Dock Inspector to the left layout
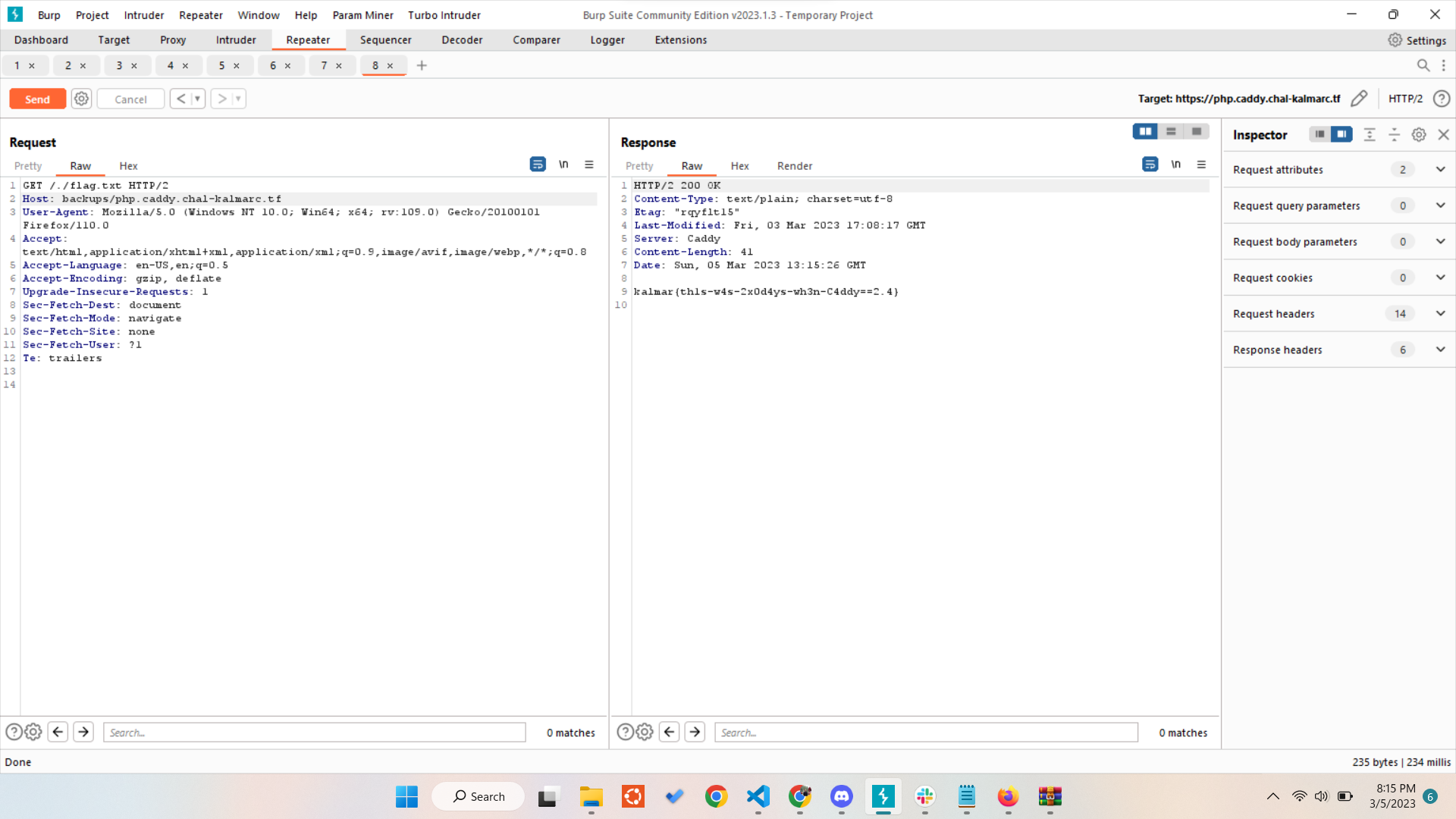 pos(1319,134)
